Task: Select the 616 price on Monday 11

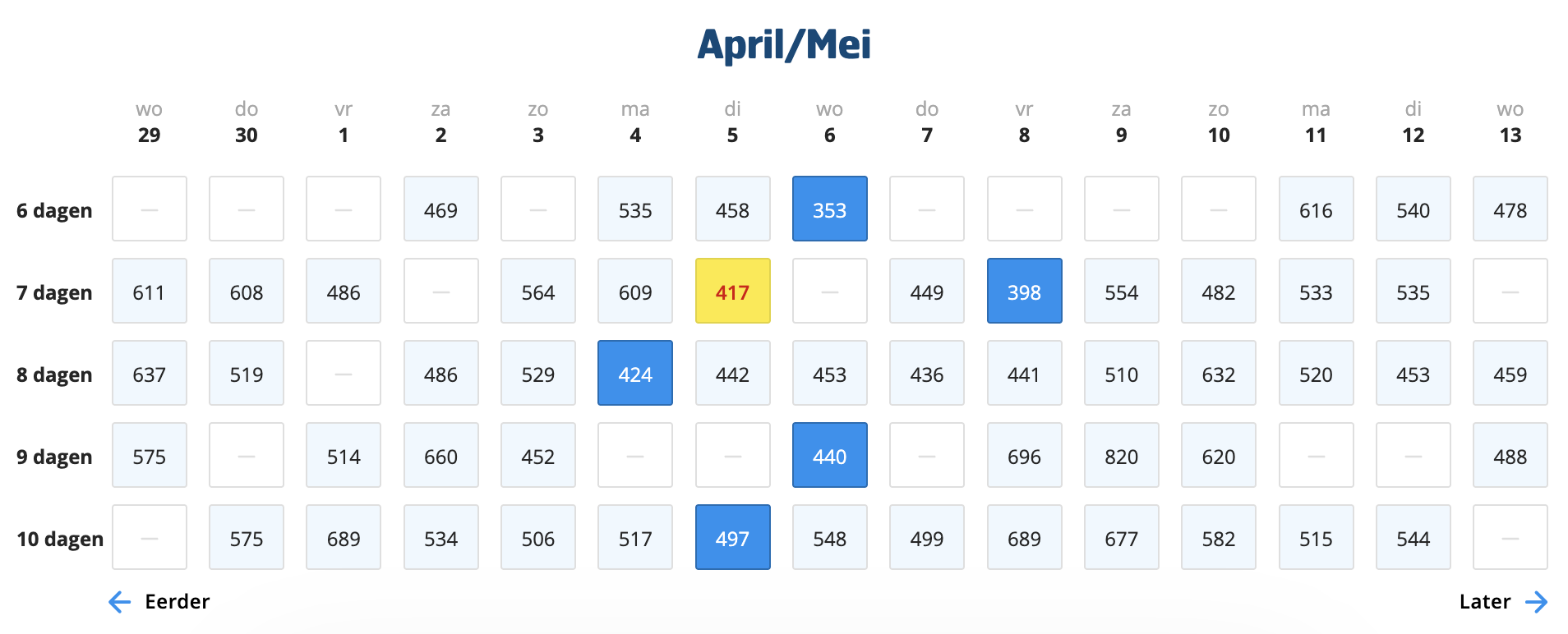Action: coord(1316,209)
